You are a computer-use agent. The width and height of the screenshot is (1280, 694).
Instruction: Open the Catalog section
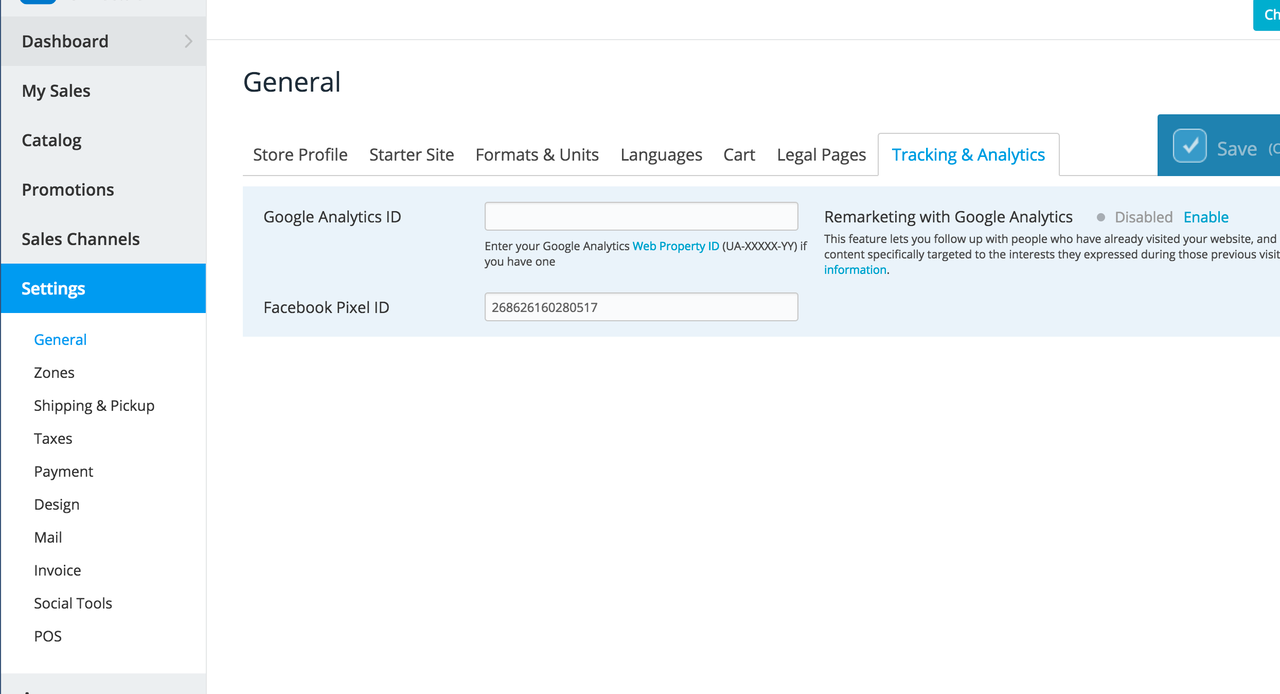(52, 140)
